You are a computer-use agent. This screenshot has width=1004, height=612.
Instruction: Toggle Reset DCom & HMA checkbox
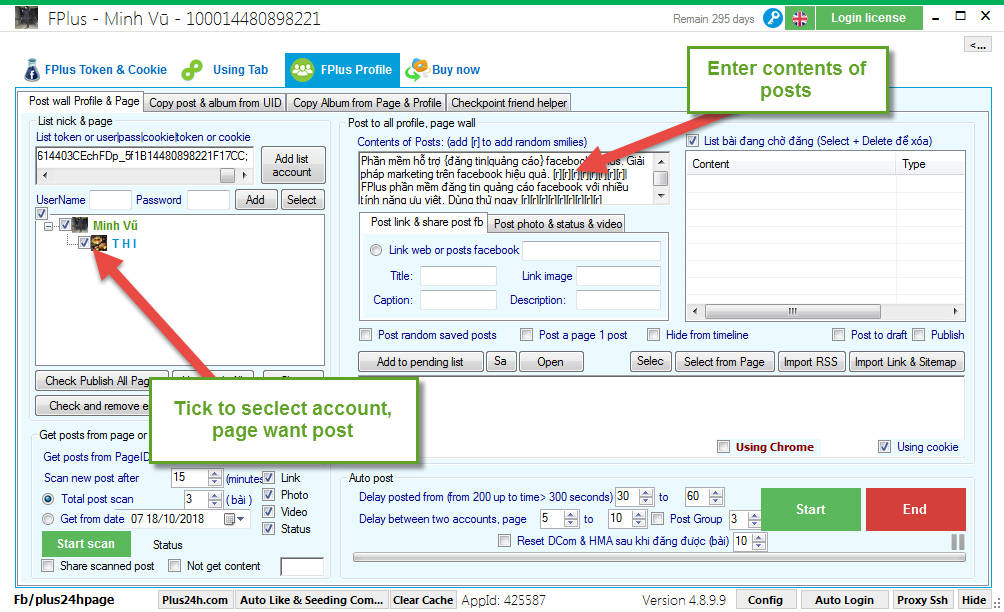pyautogui.click(x=505, y=541)
